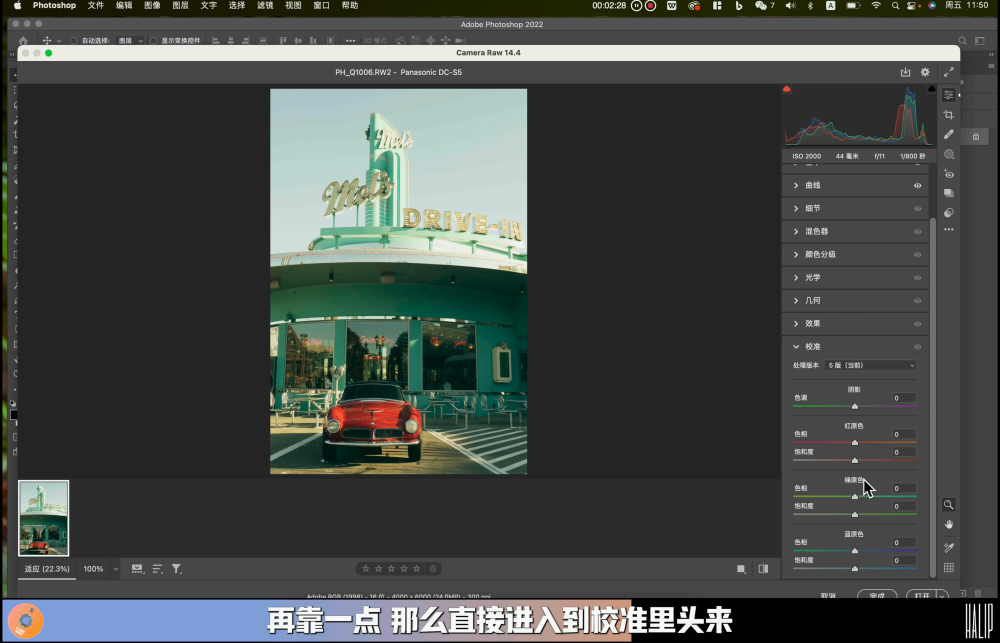Open the 滤镜 menu
Image resolution: width=1000 pixels, height=643 pixels.
click(265, 5)
